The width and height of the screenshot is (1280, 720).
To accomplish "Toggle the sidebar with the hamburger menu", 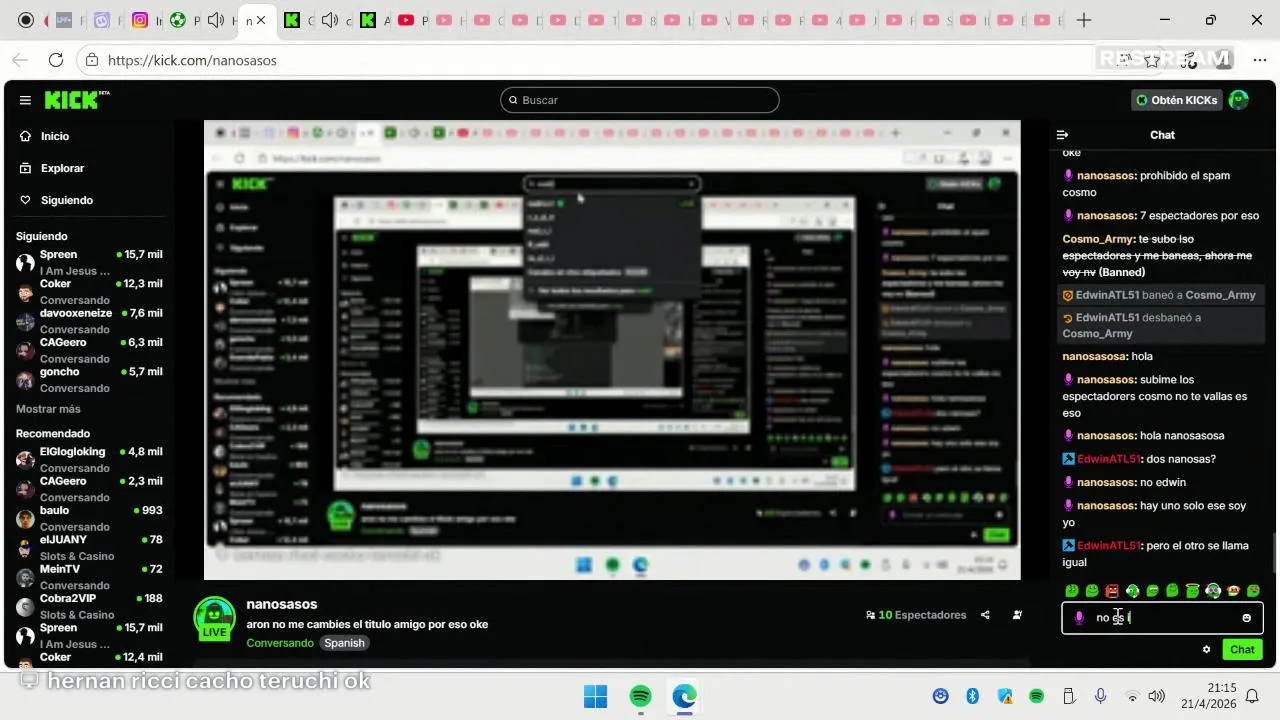I will click(25, 100).
